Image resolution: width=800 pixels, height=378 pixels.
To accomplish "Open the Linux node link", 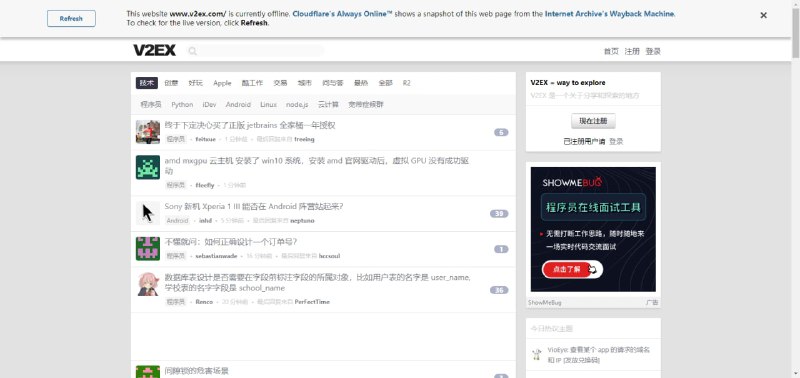I will point(268,105).
